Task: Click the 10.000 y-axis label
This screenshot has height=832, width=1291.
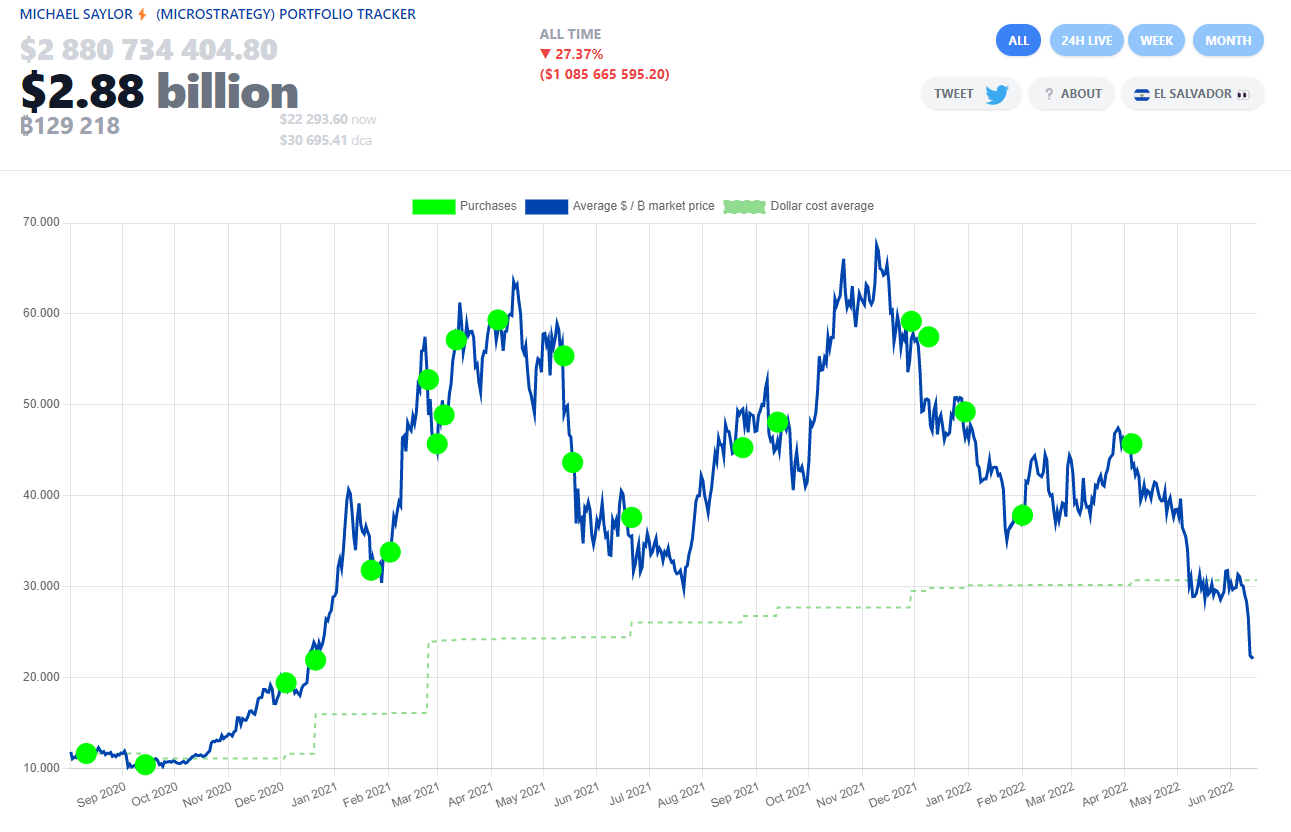Action: (x=41, y=768)
